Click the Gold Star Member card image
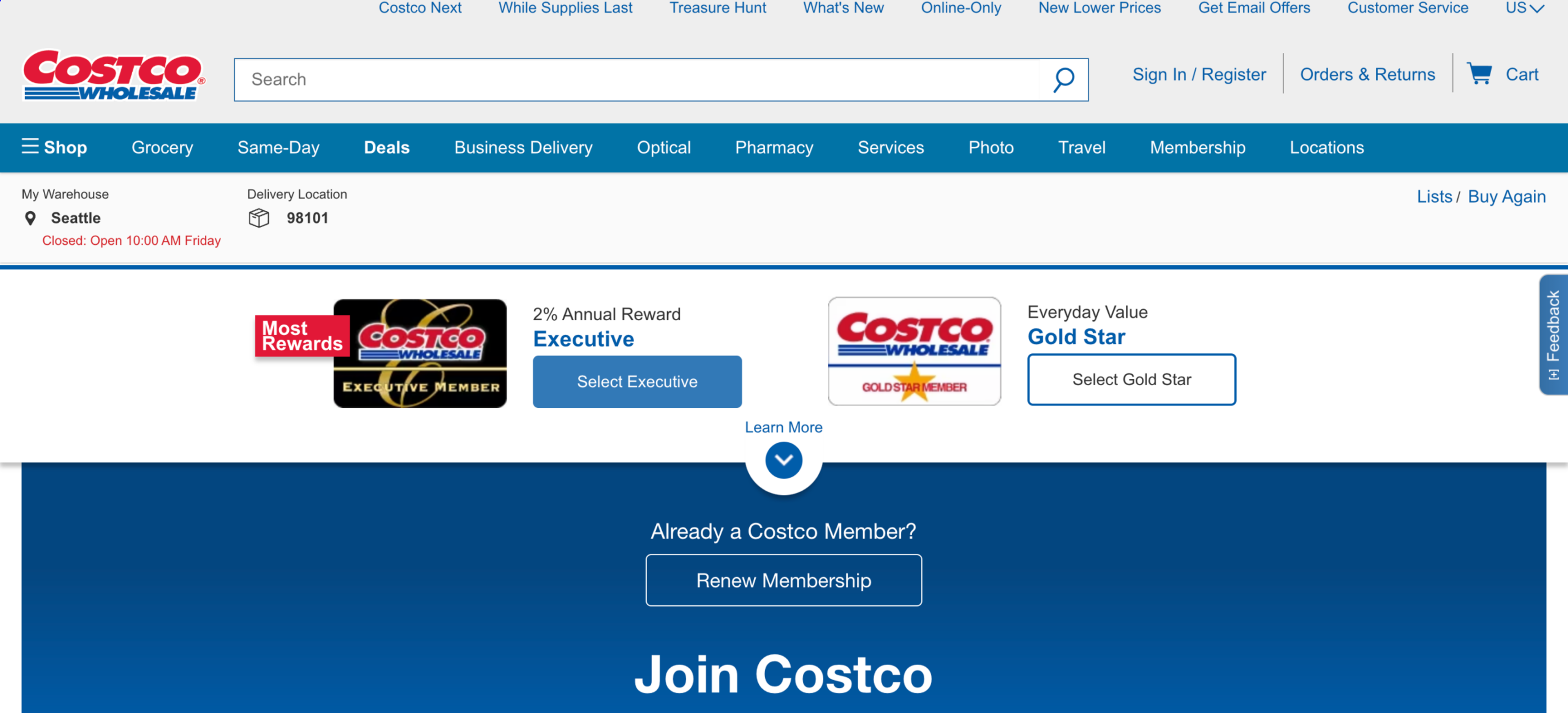The image size is (1568, 713). click(x=914, y=351)
